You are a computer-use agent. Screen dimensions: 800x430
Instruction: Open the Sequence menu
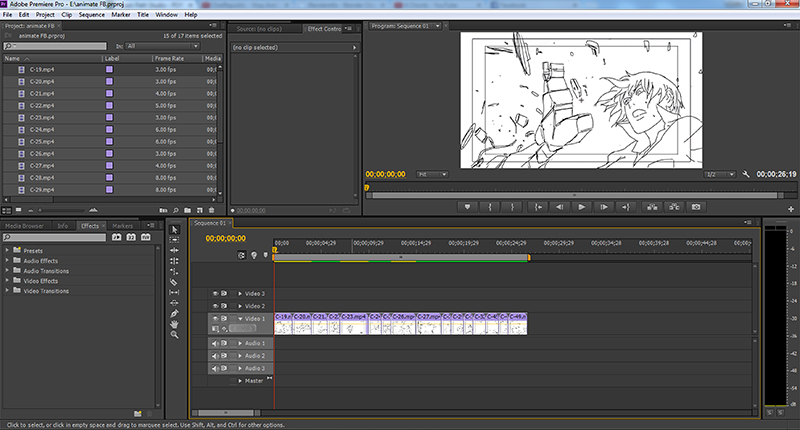92,15
